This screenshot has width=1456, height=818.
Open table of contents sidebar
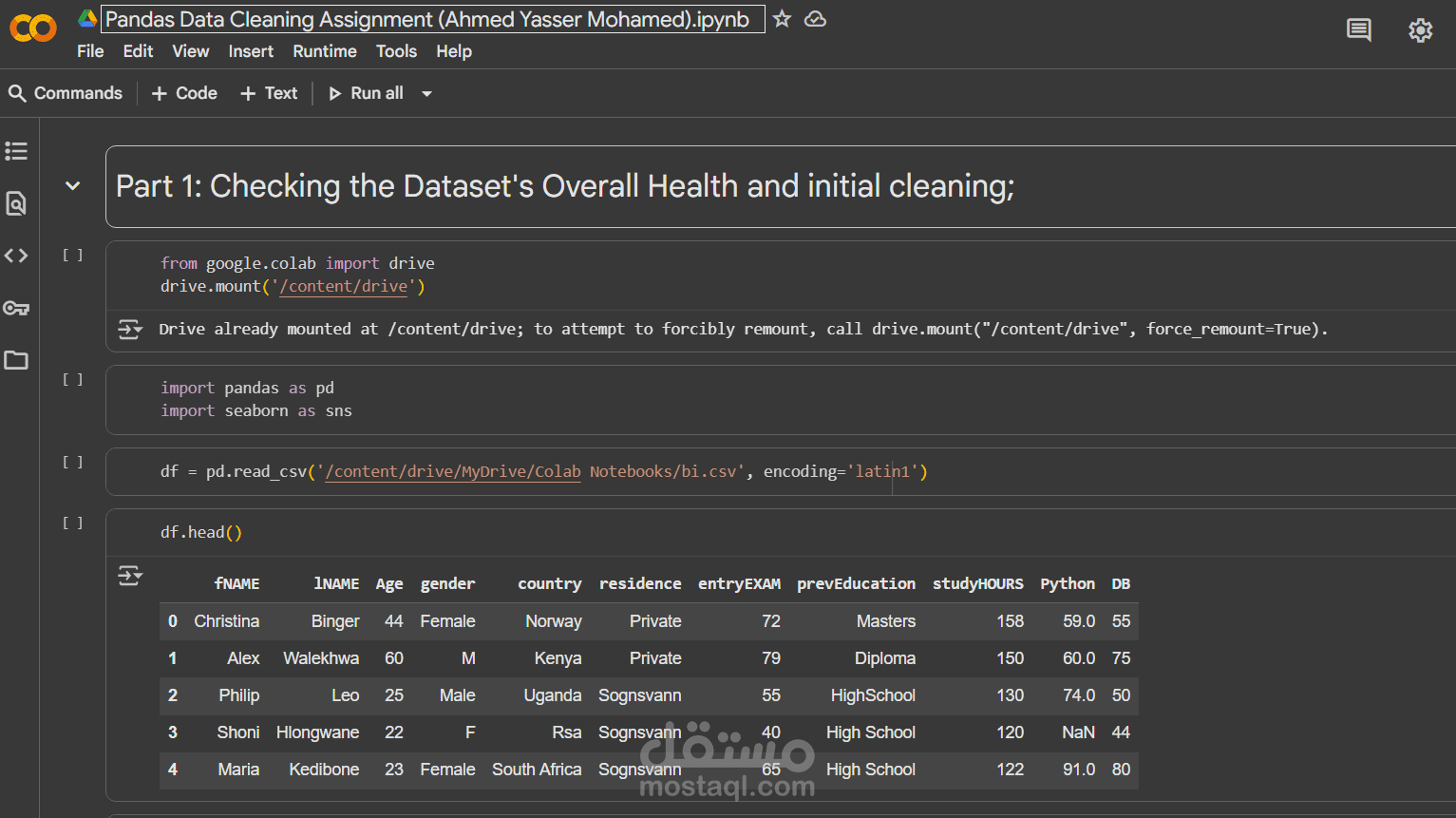pyautogui.click(x=16, y=151)
